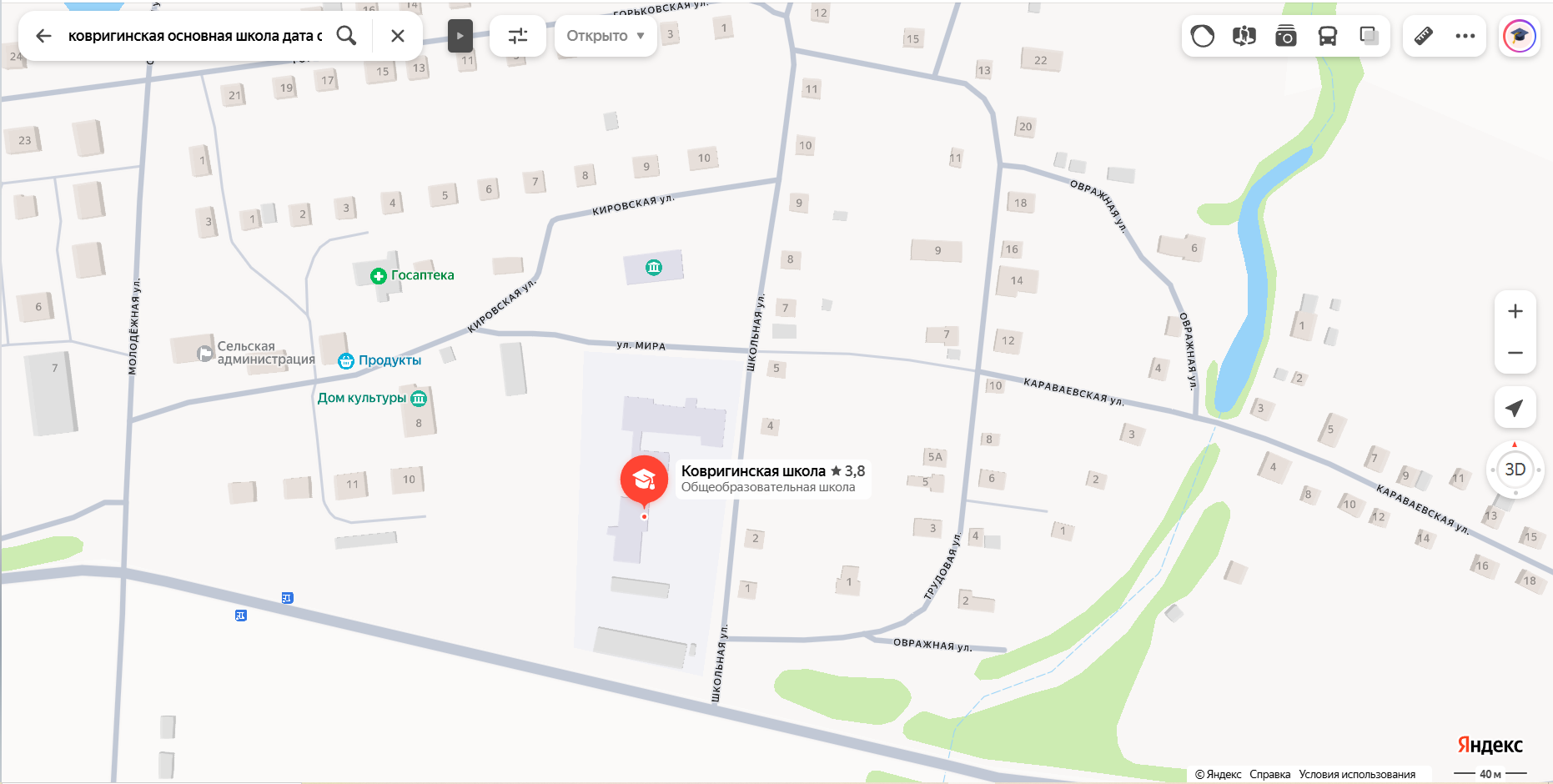
Task: Open the 'Открыто' filter dropdown
Action: pos(606,36)
